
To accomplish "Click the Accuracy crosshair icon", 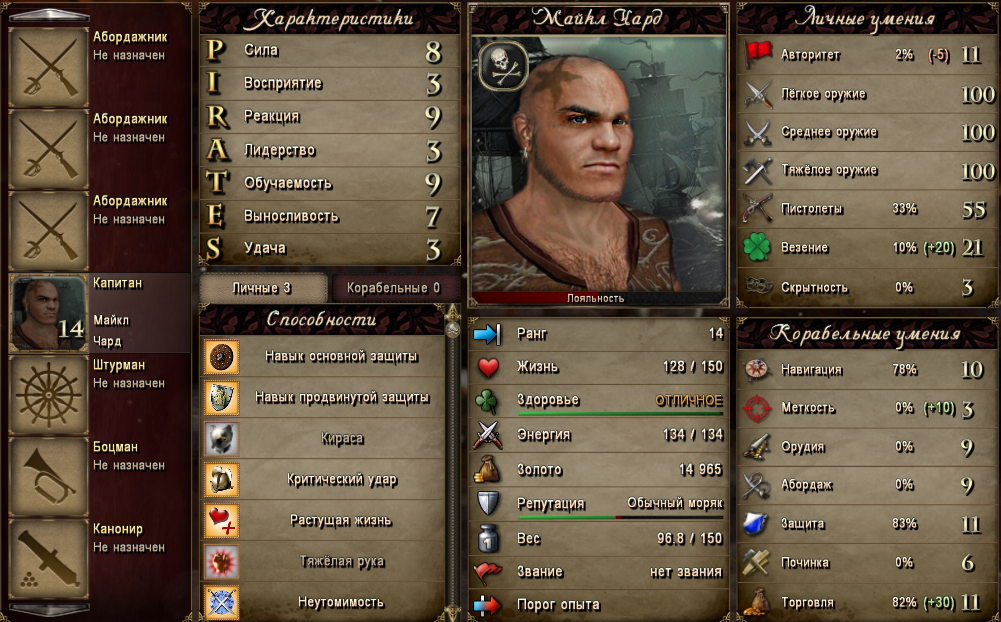I will point(758,408).
